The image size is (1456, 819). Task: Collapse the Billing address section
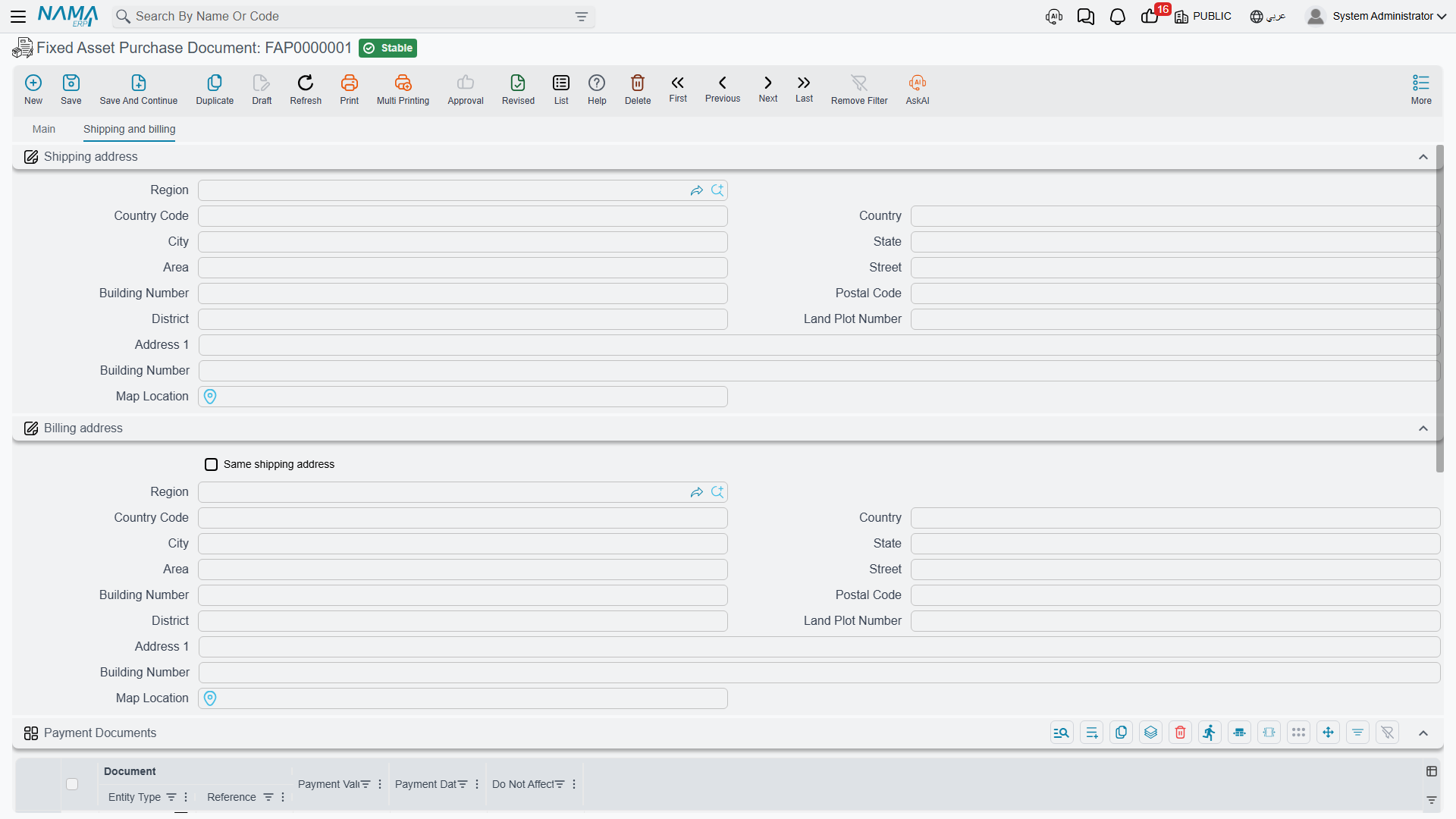1423,428
